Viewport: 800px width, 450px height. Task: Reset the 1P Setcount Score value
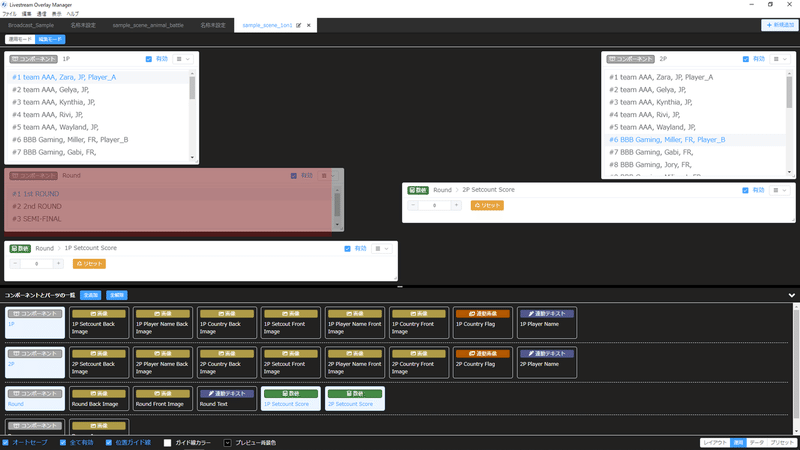(89, 264)
